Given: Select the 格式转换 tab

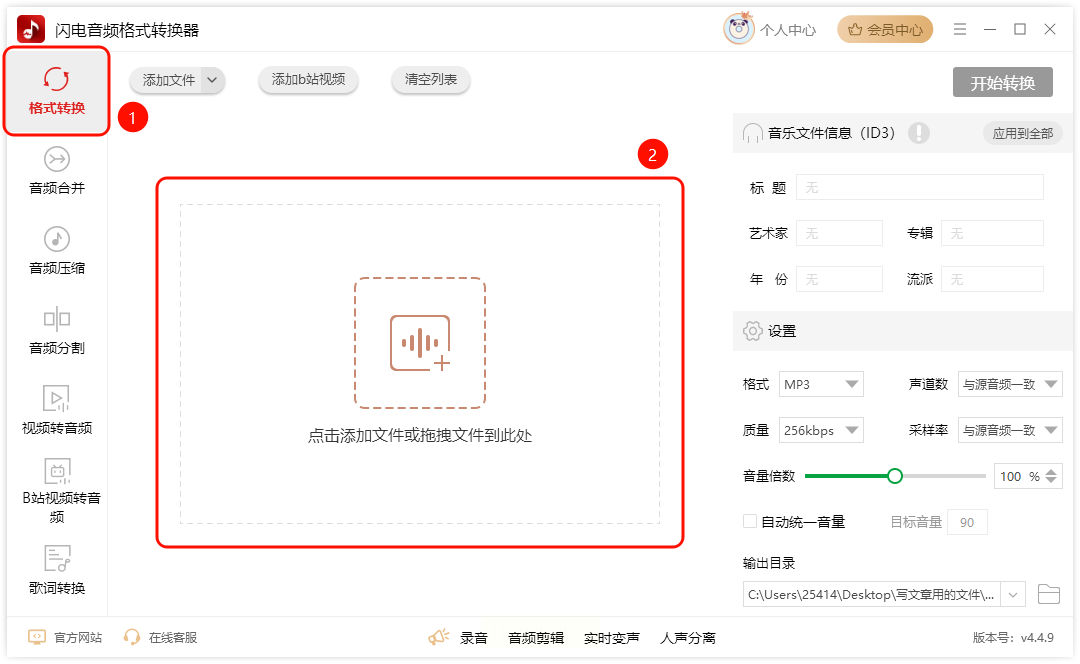Looking at the screenshot, I should coord(56,90).
